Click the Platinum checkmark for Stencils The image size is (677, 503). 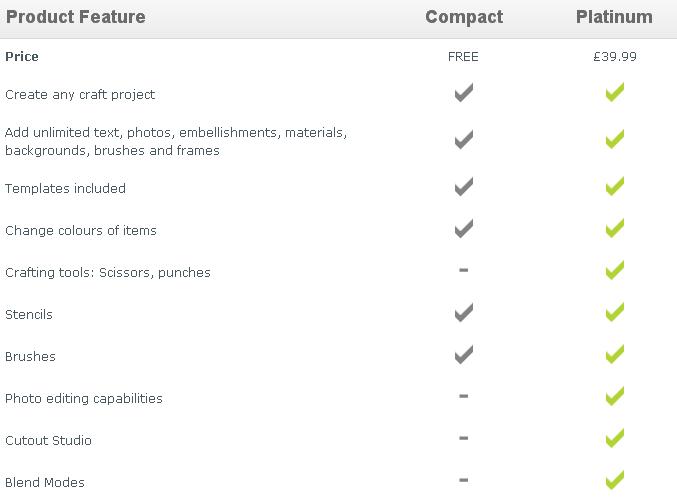[615, 313]
